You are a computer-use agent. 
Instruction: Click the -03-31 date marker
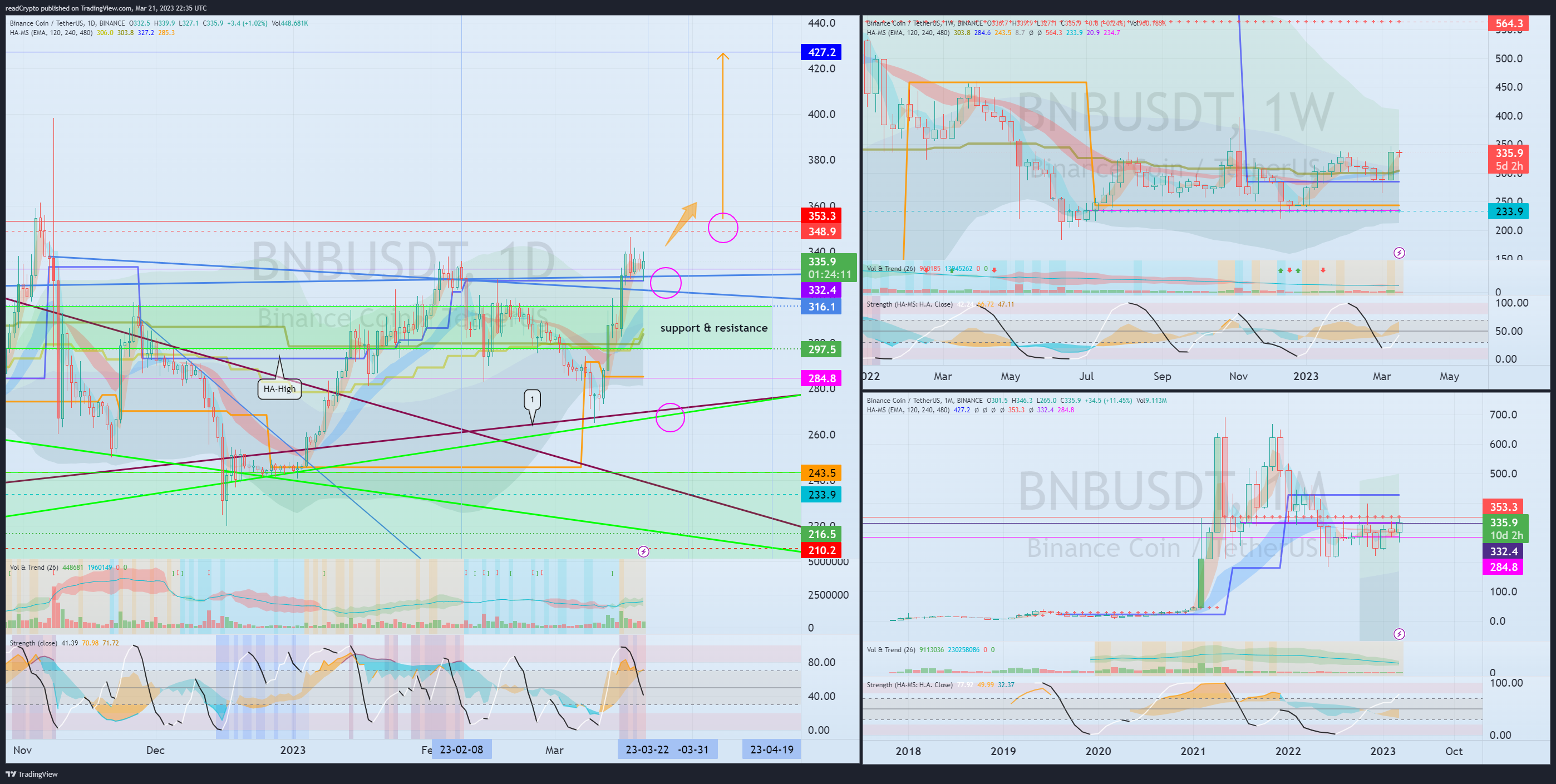693,750
